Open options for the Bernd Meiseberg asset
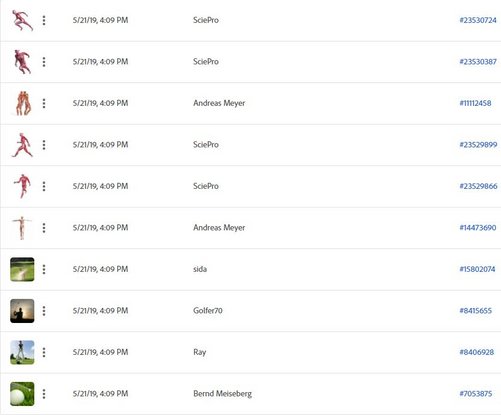 44,394
